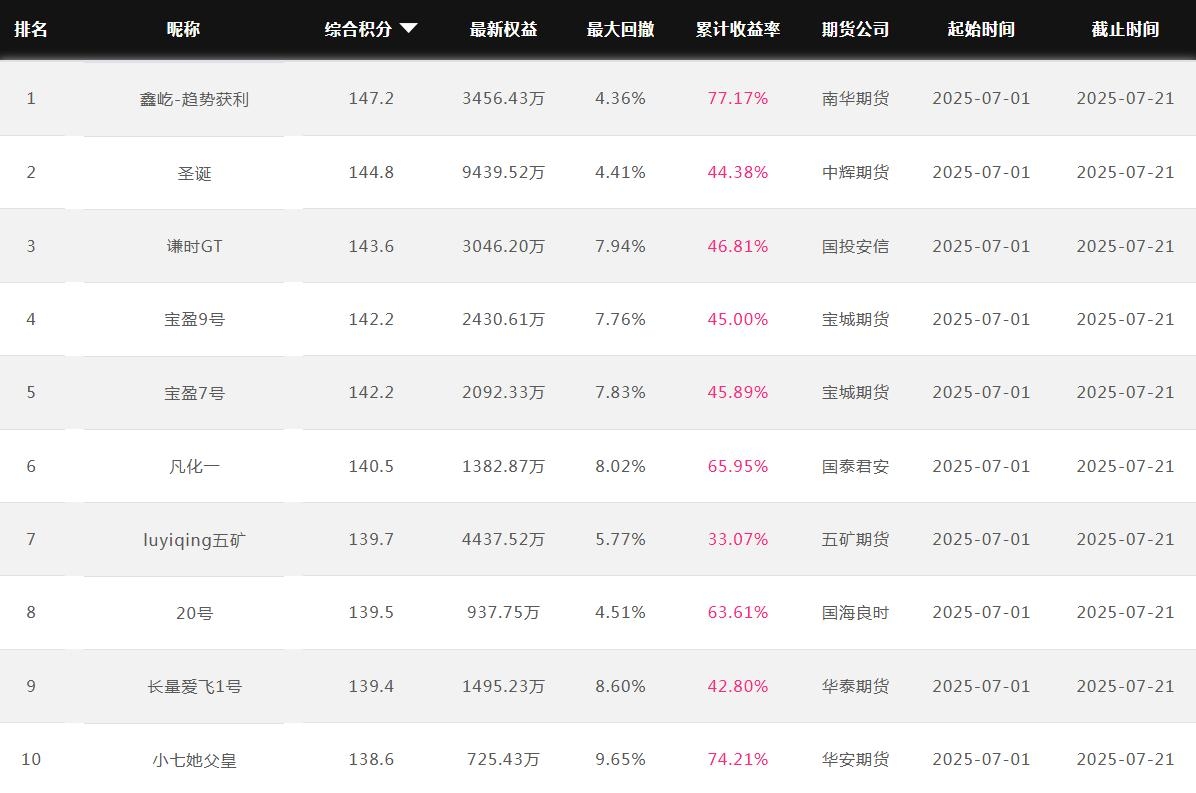The height and width of the screenshot is (793, 1196).
Task: Select the 宝盈7号 nickname
Action: coord(194,393)
